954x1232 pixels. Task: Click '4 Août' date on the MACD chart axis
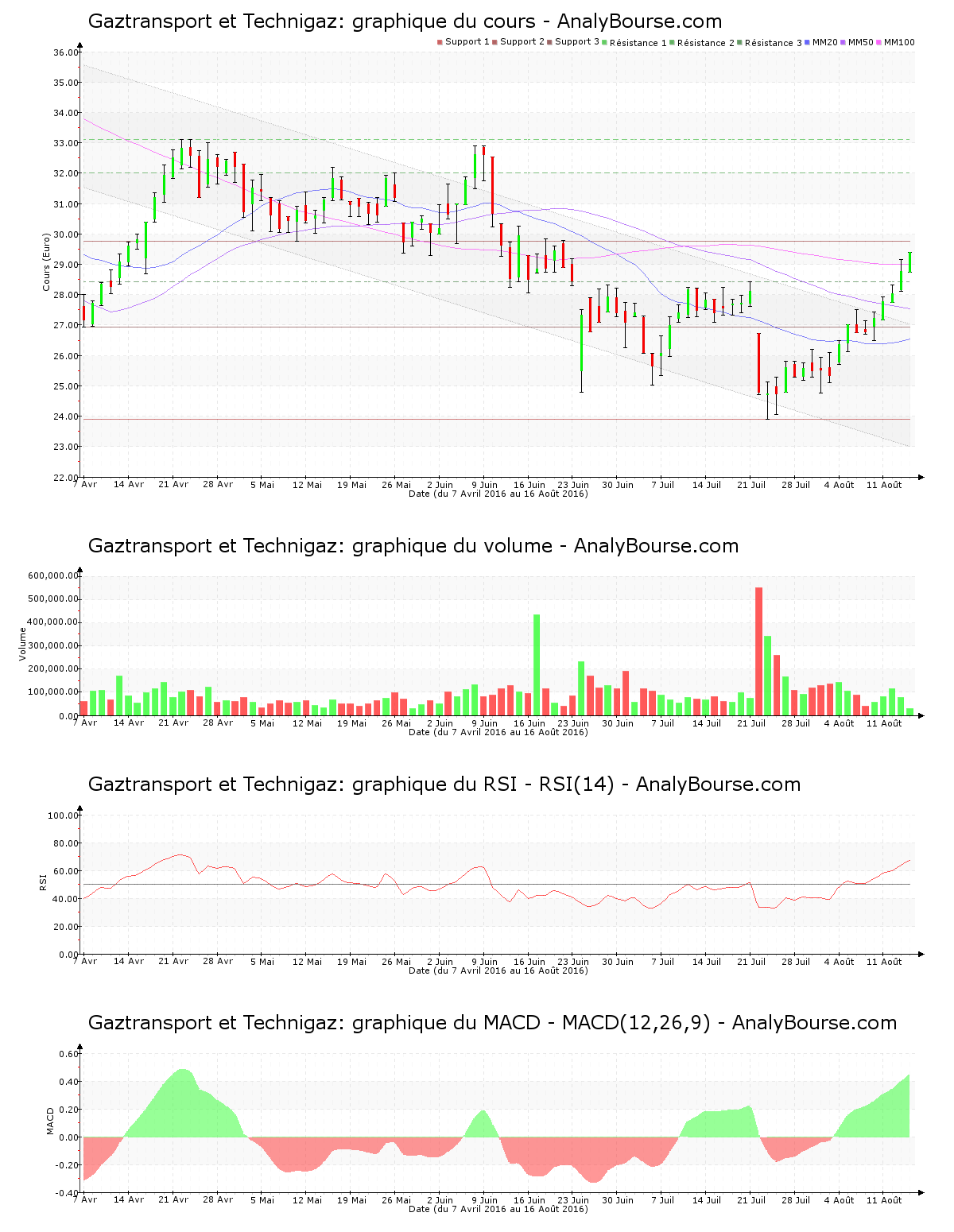[839, 1200]
